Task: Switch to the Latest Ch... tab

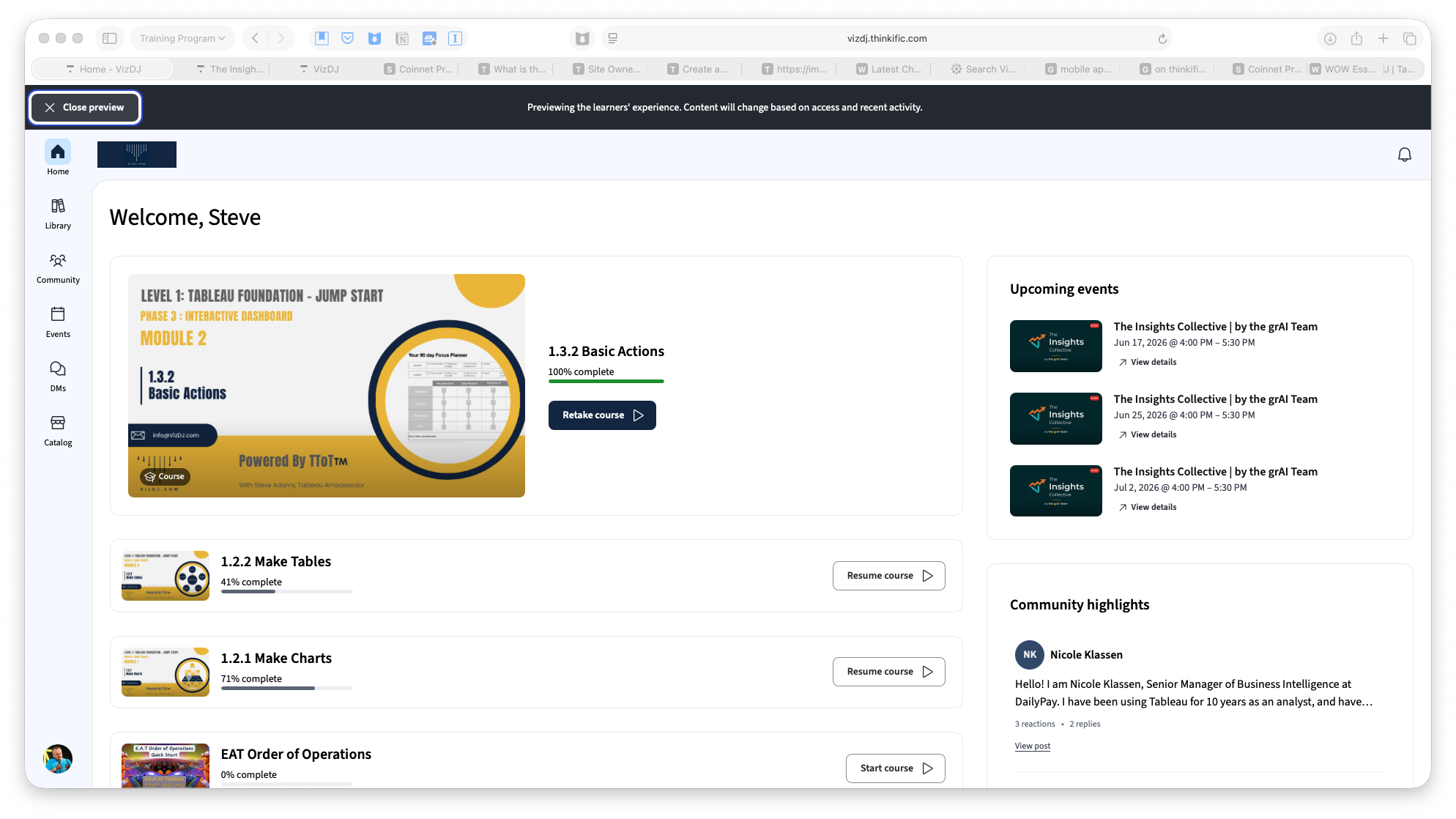Action: tap(890, 69)
